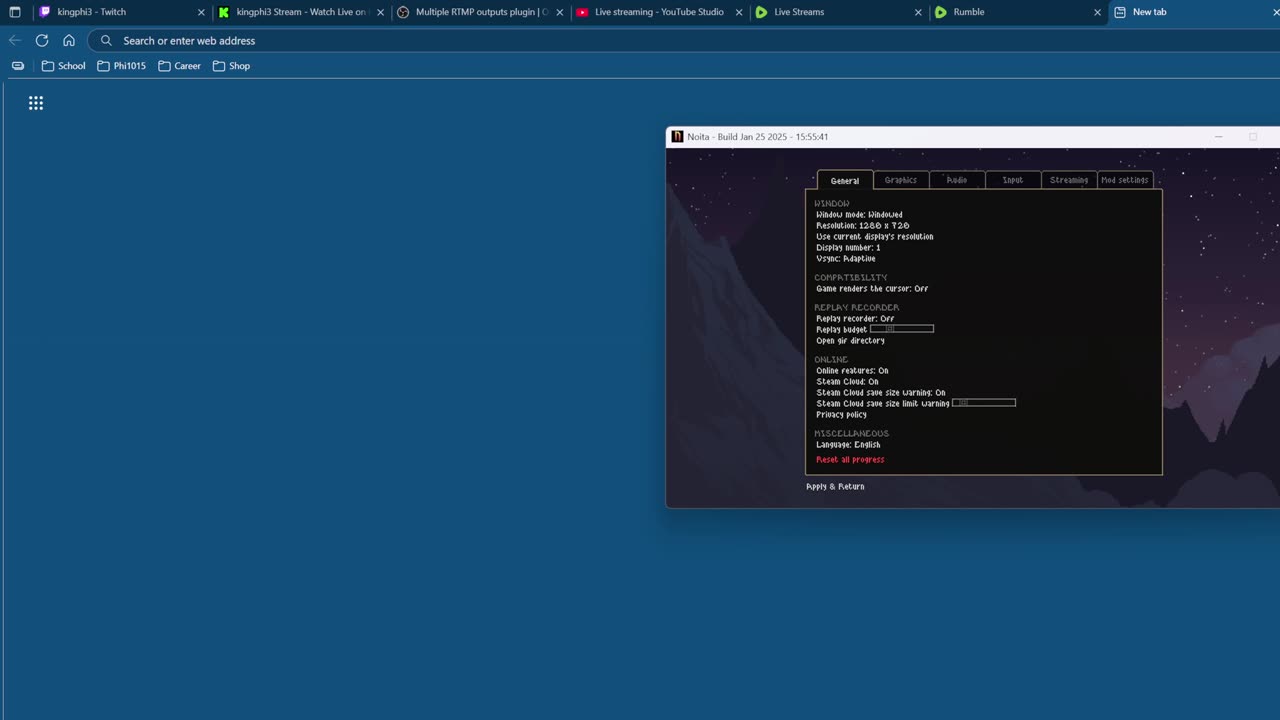Select the General settings tab in Noita

845,180
